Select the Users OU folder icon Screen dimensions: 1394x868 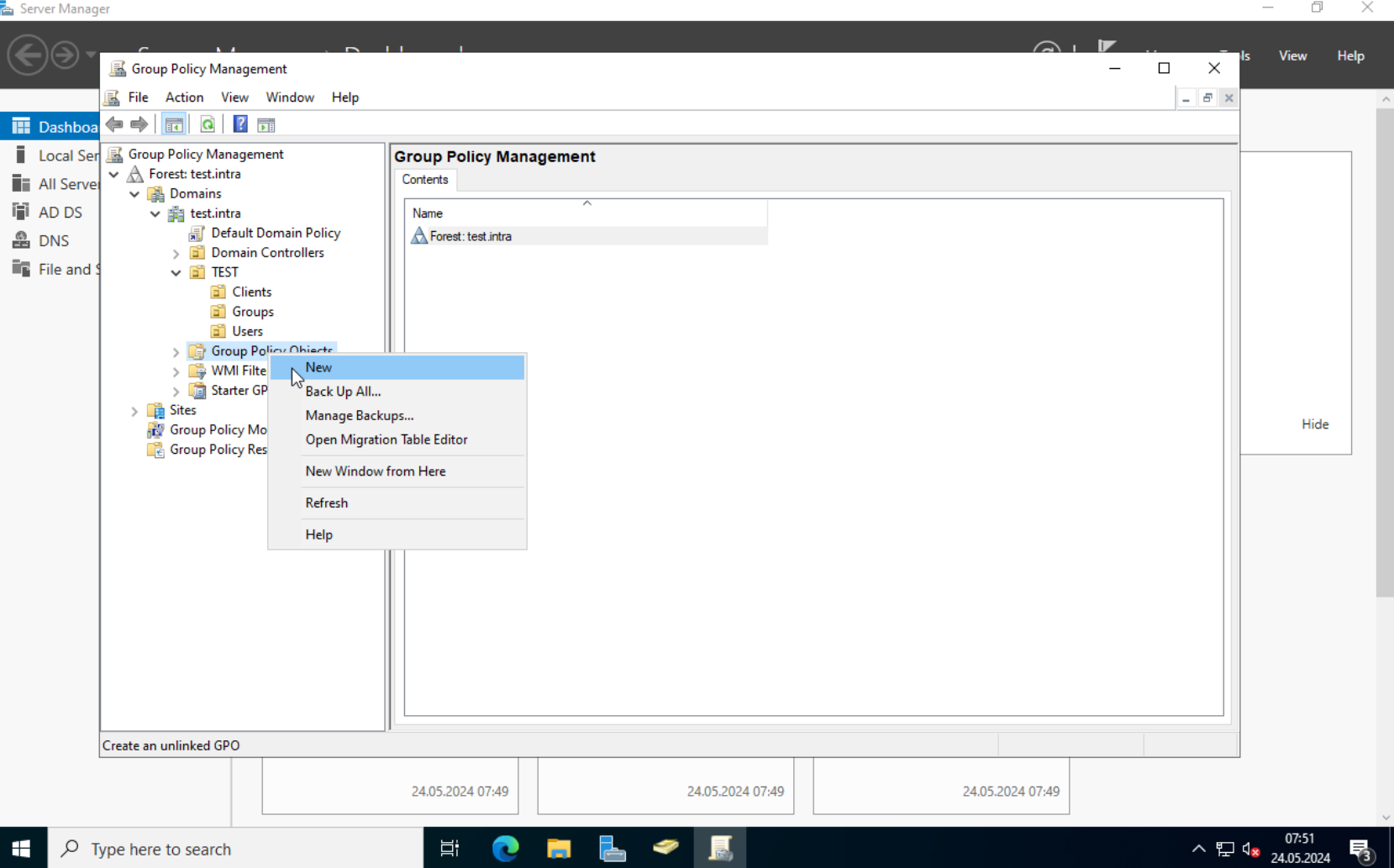click(218, 331)
